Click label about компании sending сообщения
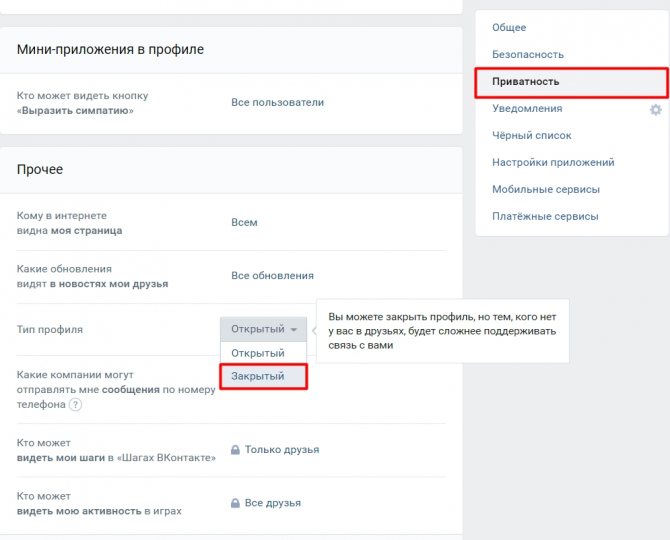 116,389
